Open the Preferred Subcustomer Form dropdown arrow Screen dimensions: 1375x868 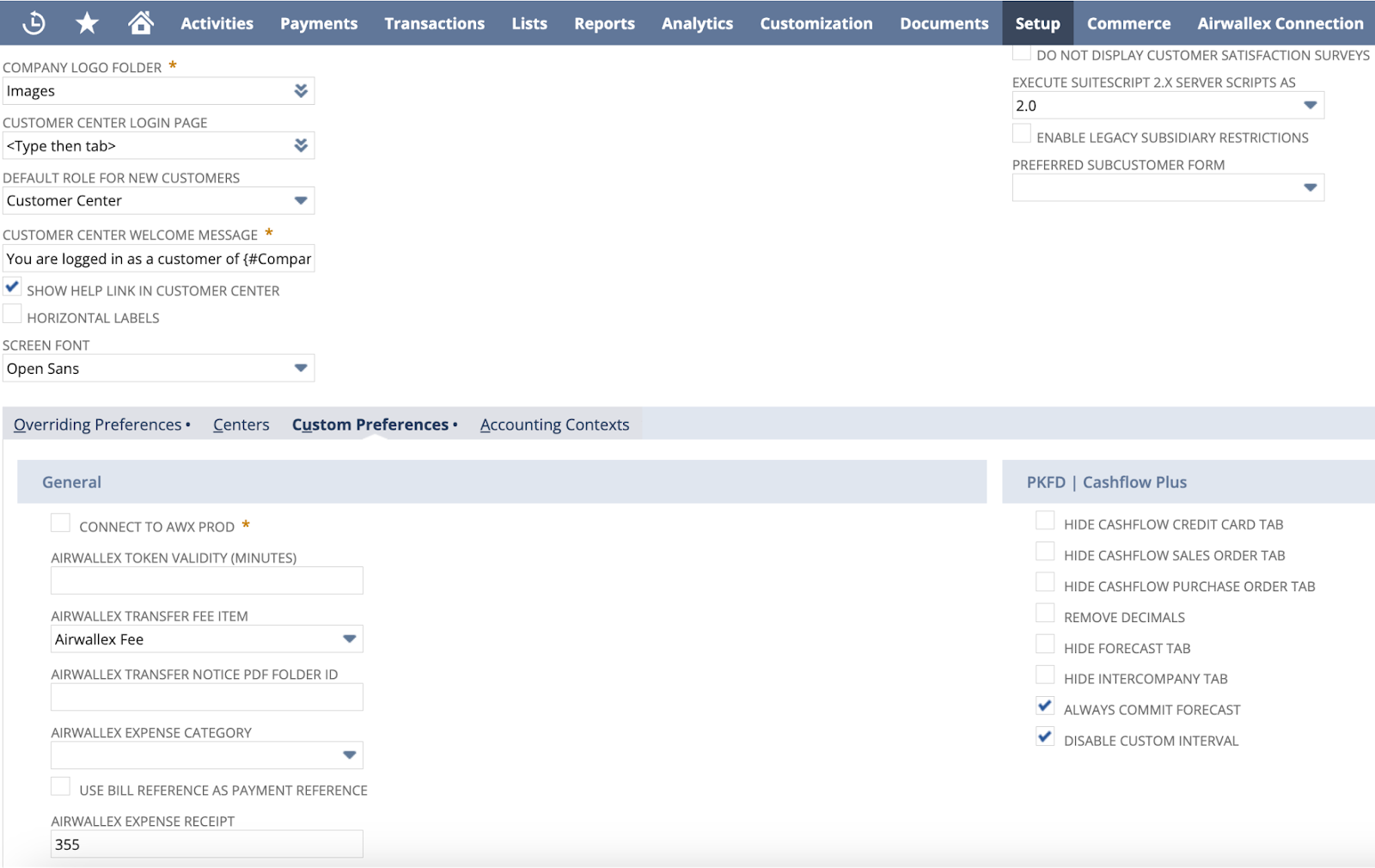[x=1310, y=186]
